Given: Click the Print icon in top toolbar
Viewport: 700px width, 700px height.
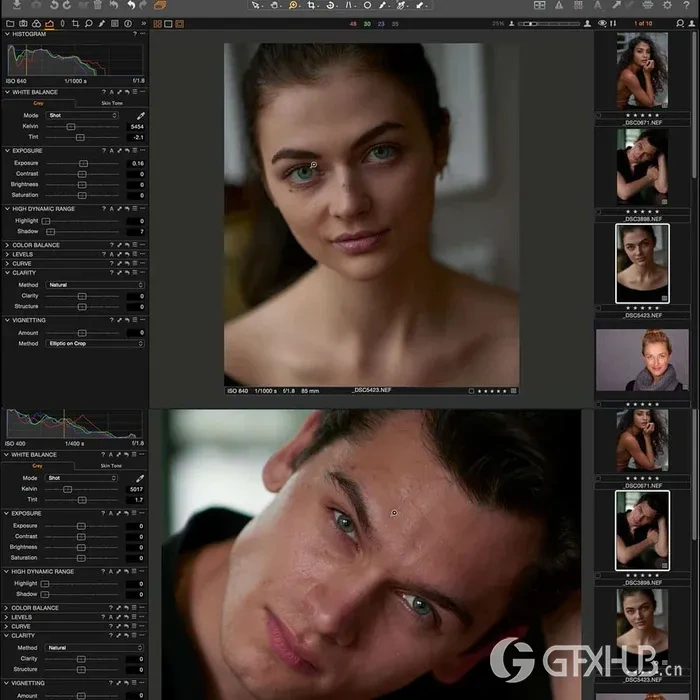Looking at the screenshot, I should (x=647, y=5).
